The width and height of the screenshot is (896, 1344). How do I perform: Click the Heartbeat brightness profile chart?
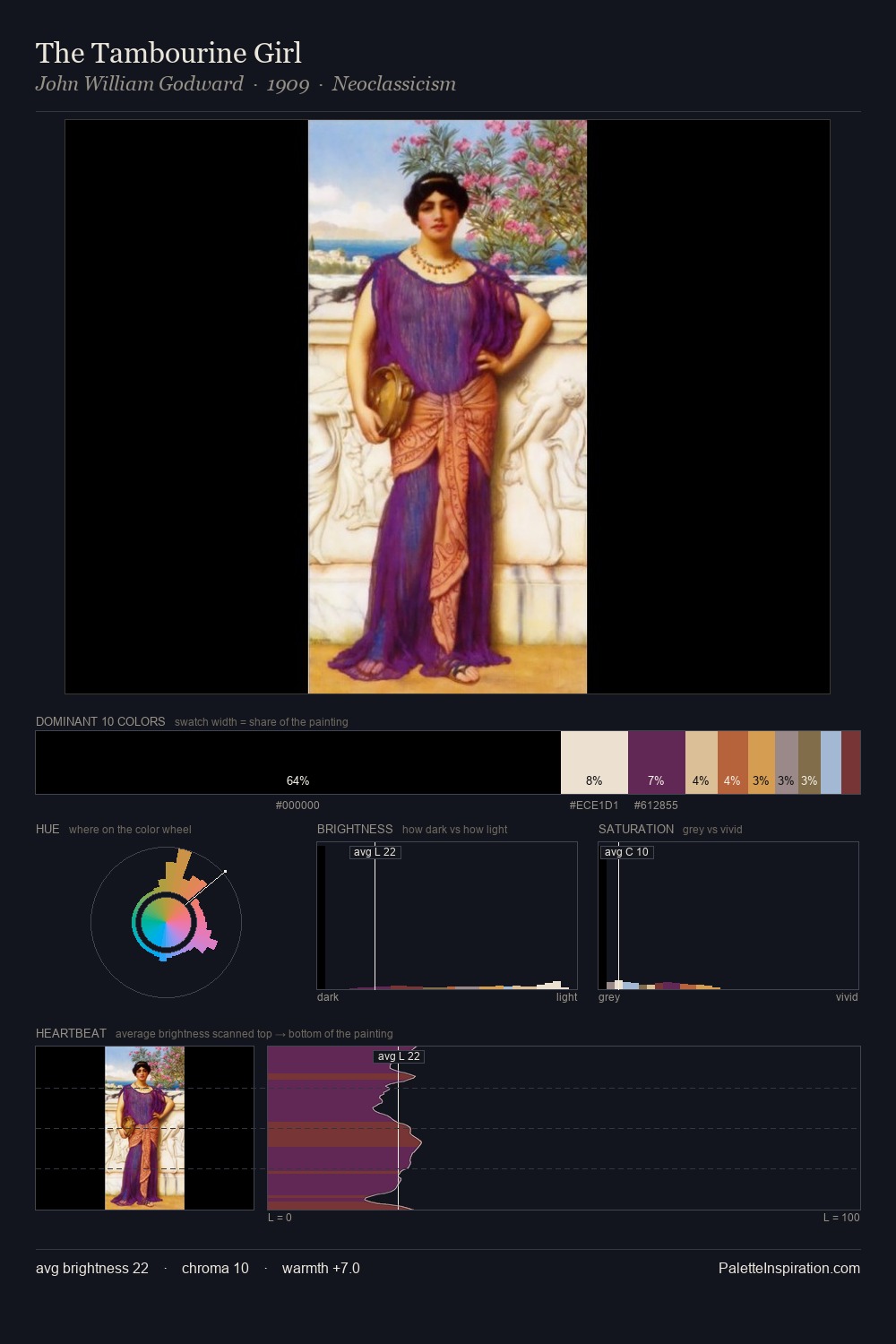(x=564, y=1128)
